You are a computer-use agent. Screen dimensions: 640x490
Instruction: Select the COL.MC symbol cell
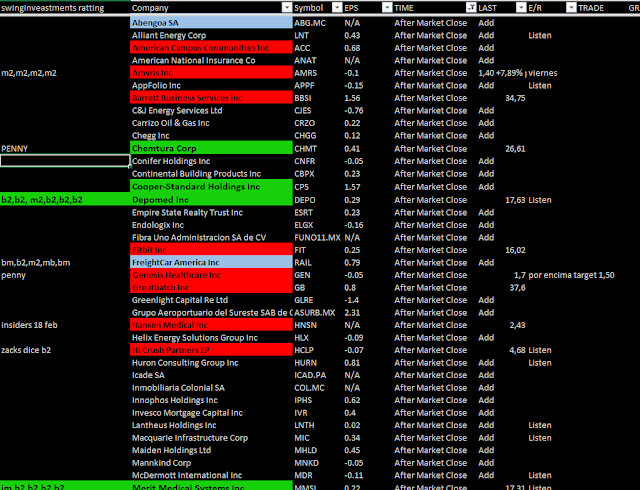[318, 388]
